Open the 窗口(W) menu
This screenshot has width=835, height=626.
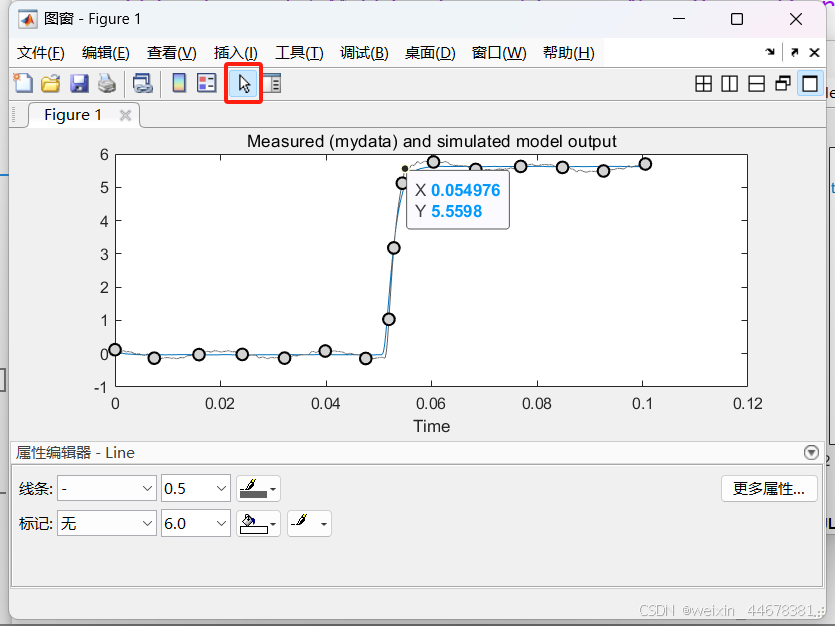click(x=499, y=53)
